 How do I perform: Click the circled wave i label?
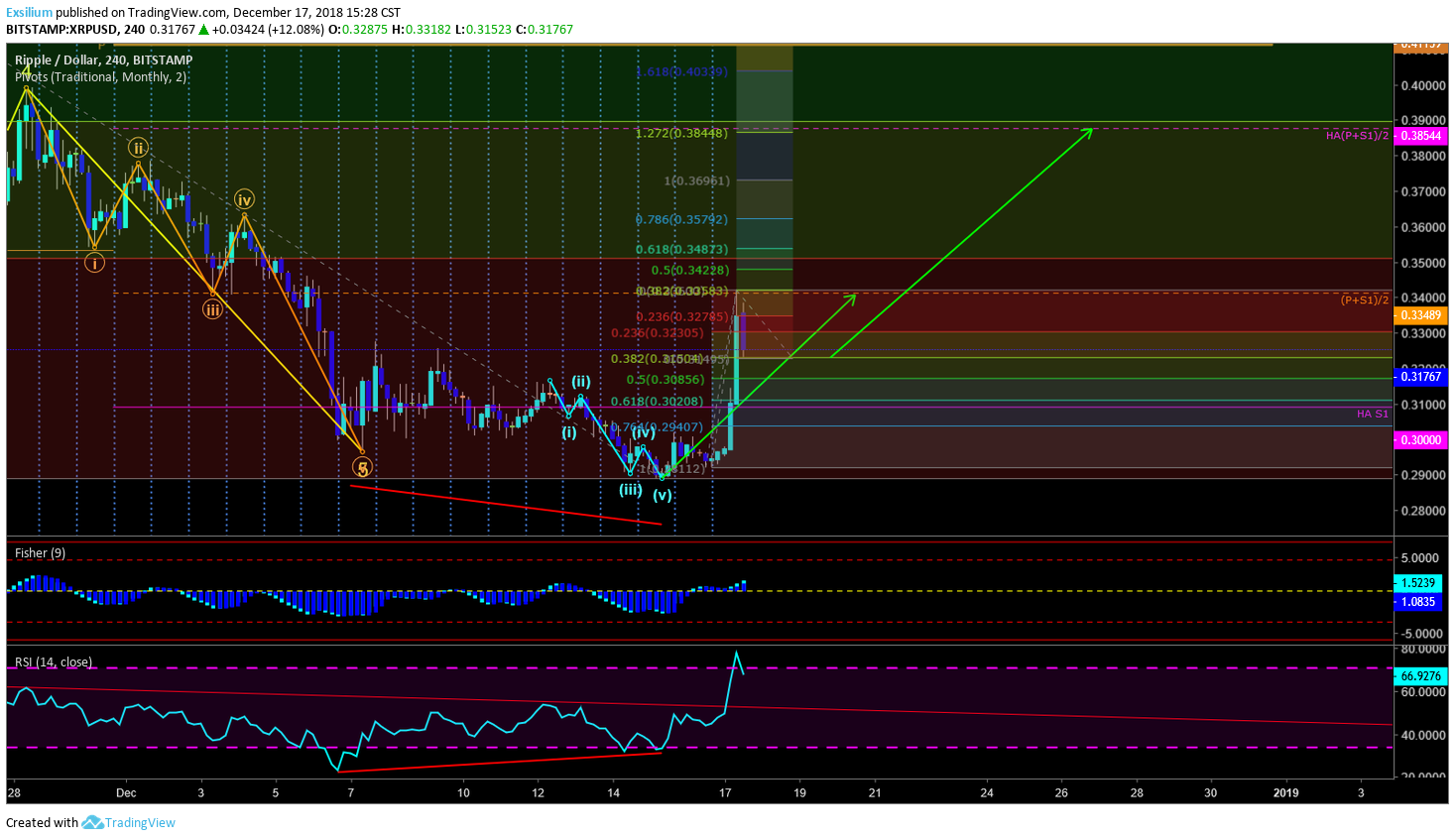[x=94, y=263]
